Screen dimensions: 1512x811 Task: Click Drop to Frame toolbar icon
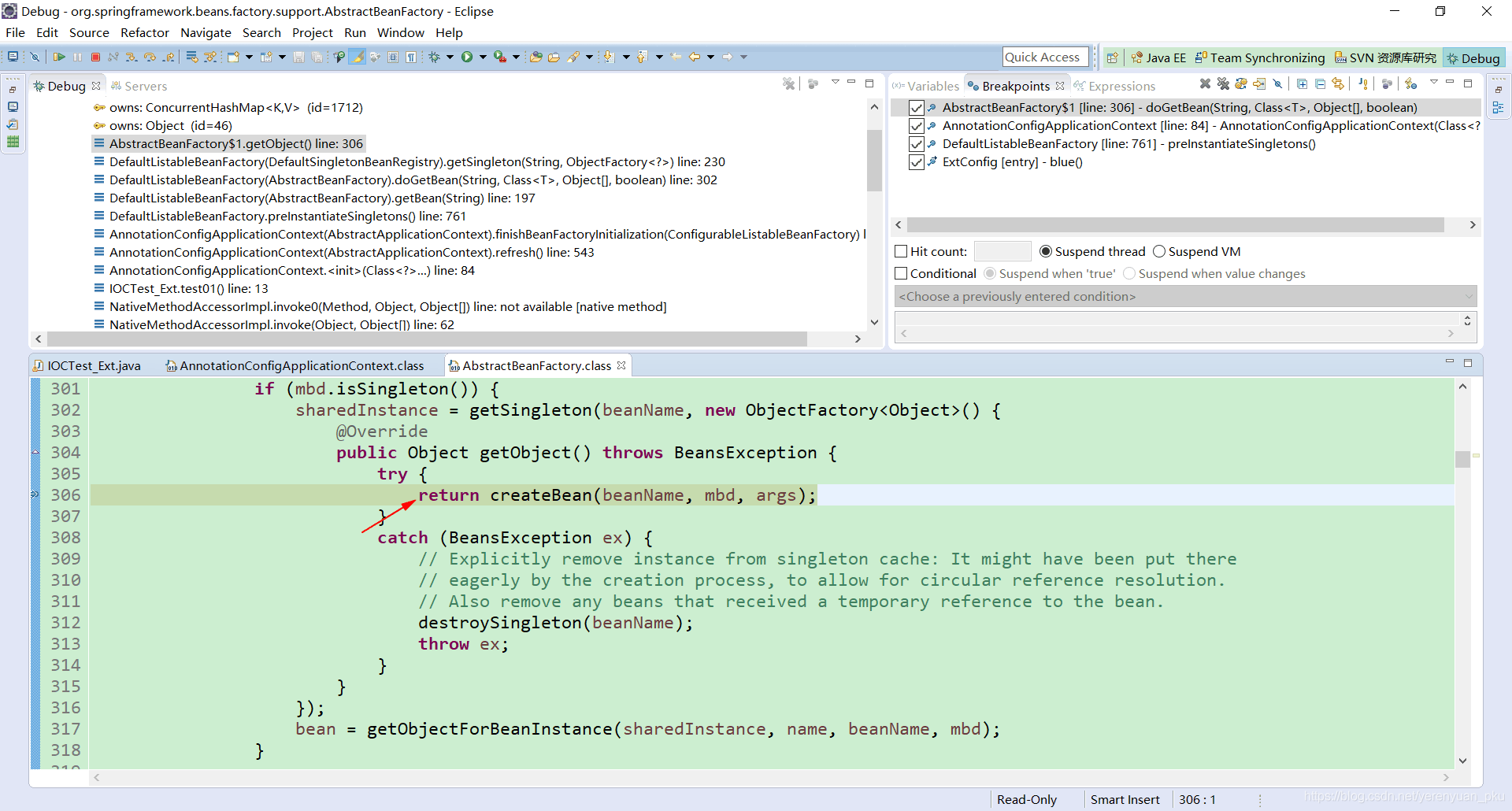tap(191, 57)
